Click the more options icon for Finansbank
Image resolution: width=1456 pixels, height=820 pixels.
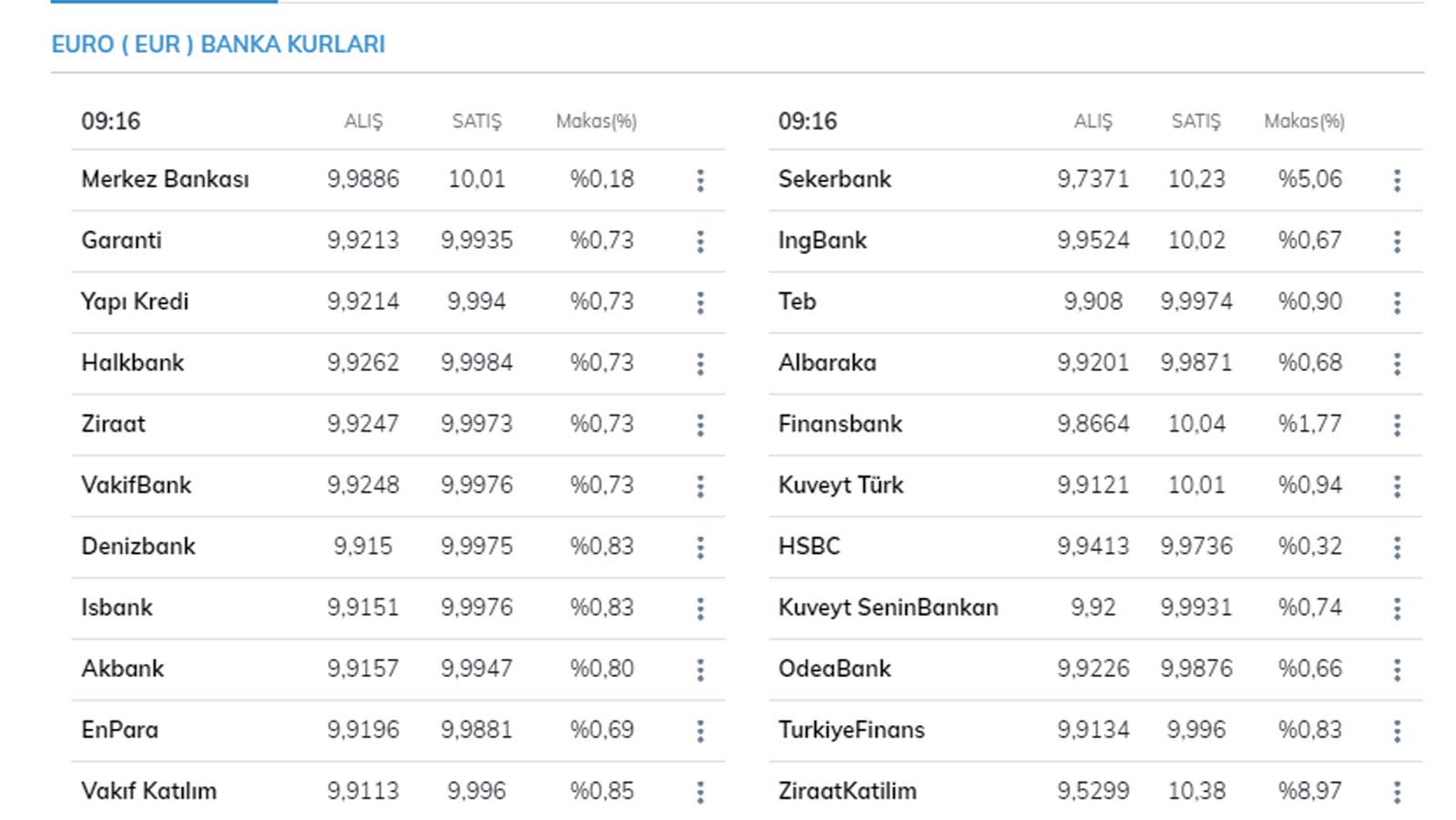click(1397, 425)
